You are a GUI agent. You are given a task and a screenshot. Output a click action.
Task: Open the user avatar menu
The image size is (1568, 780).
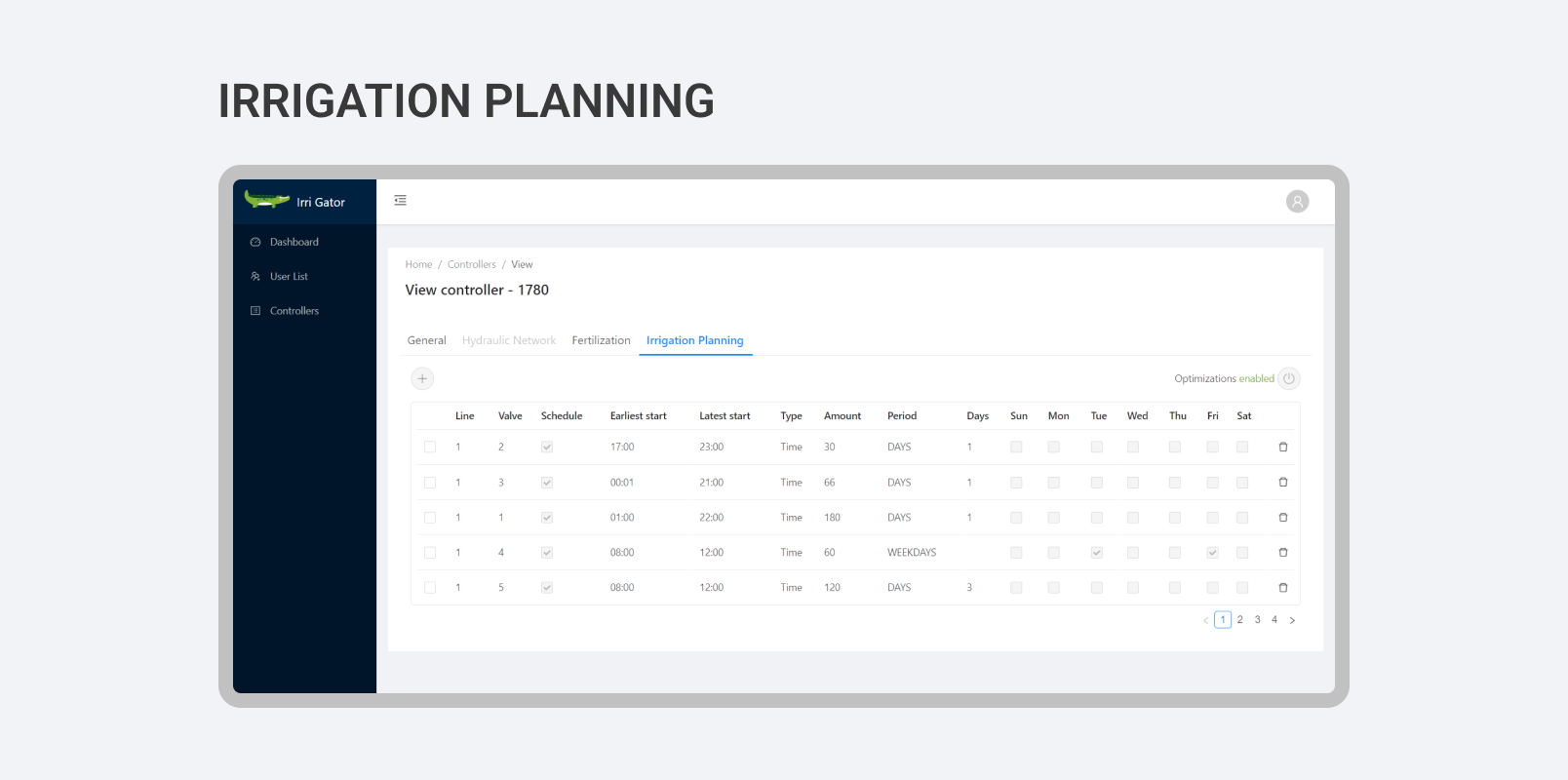(1297, 202)
